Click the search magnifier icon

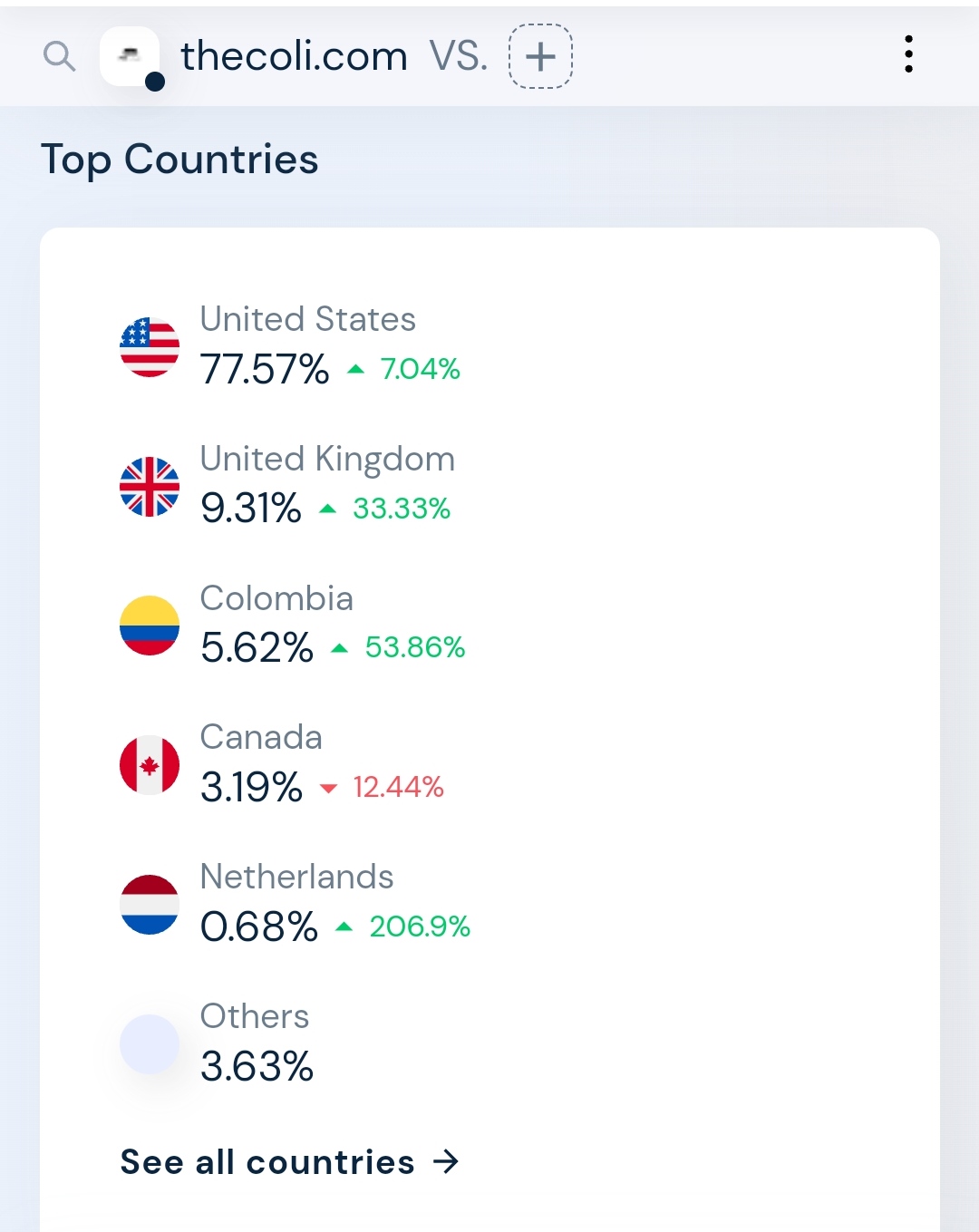point(59,56)
